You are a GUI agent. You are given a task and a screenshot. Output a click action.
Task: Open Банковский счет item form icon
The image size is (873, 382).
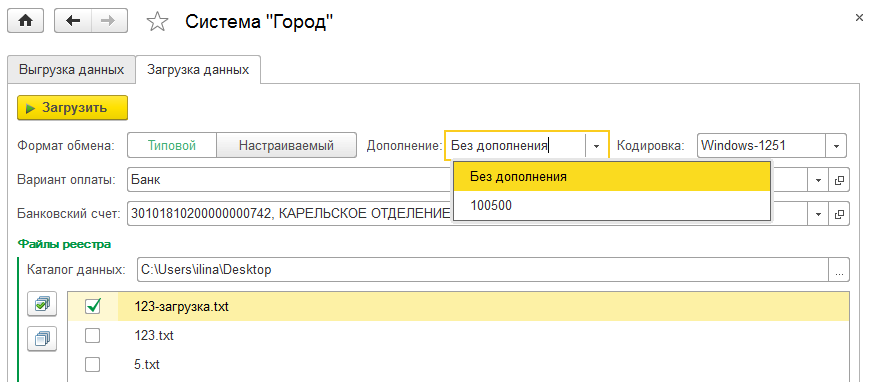click(840, 214)
